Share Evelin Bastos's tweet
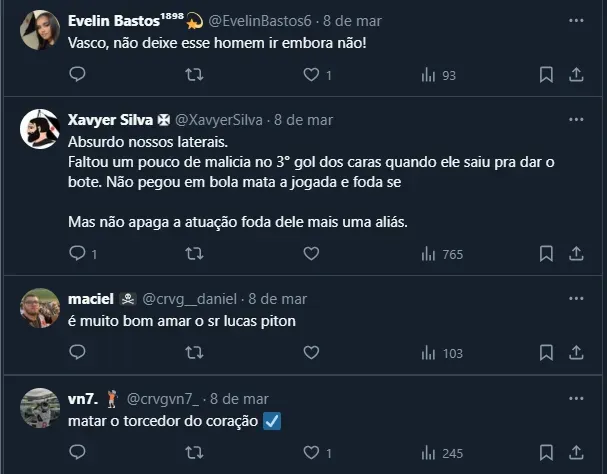Viewport: 607px width, 474px height. point(576,75)
